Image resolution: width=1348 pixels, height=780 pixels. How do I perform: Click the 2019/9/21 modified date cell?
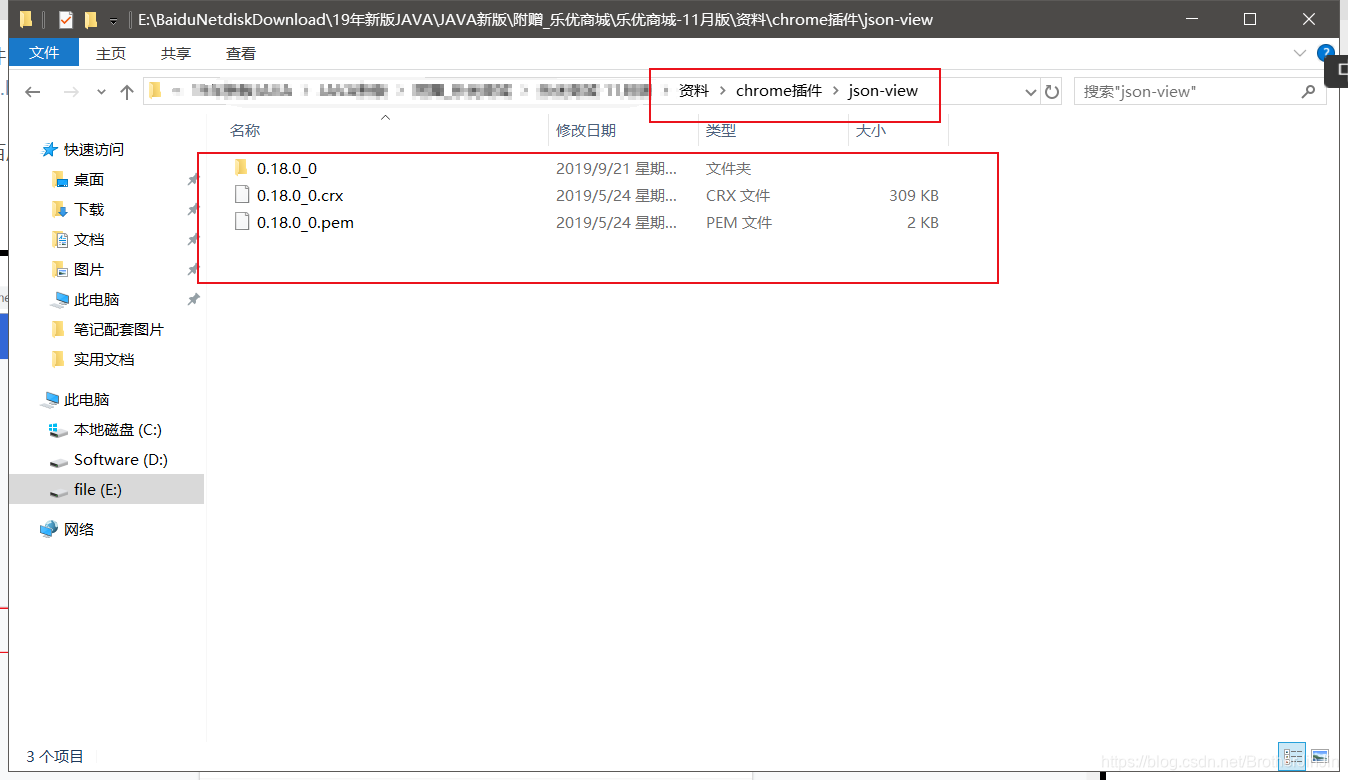pos(616,169)
